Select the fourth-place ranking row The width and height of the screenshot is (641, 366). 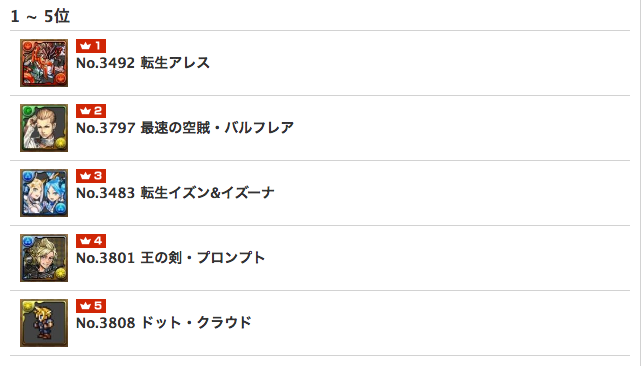pyautogui.click(x=320, y=258)
